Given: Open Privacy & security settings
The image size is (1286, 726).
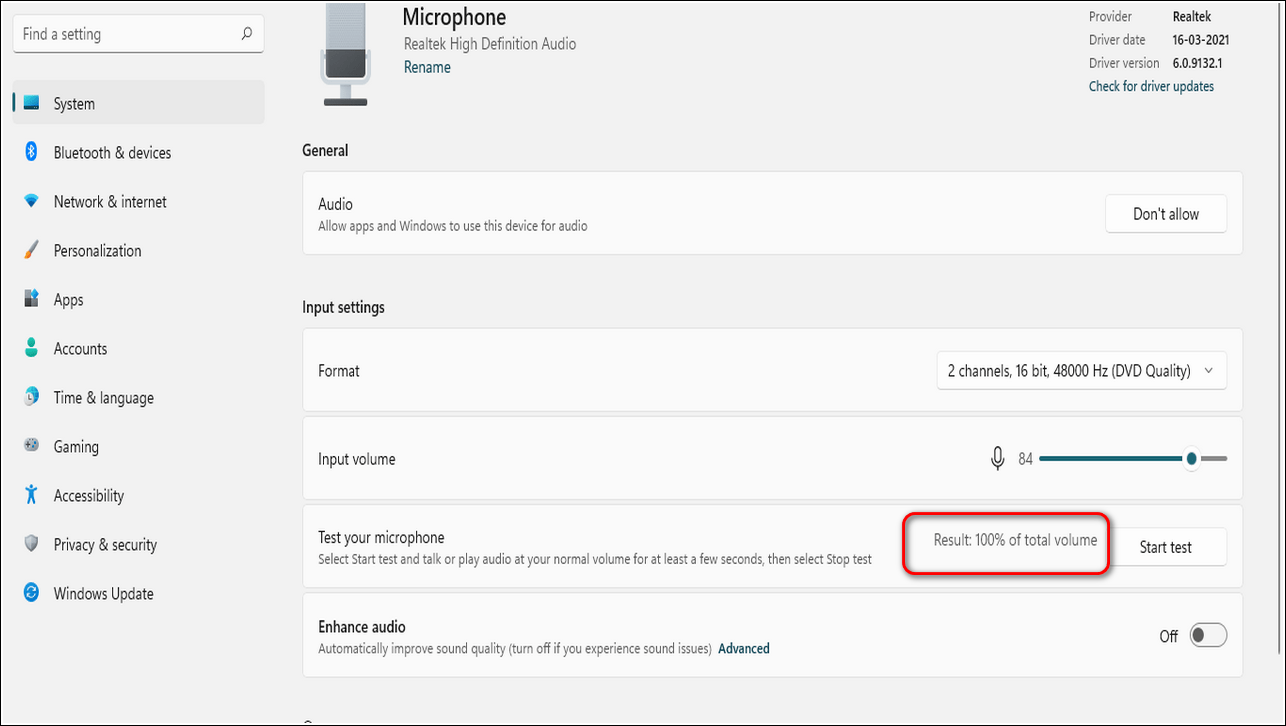Looking at the screenshot, I should (105, 545).
